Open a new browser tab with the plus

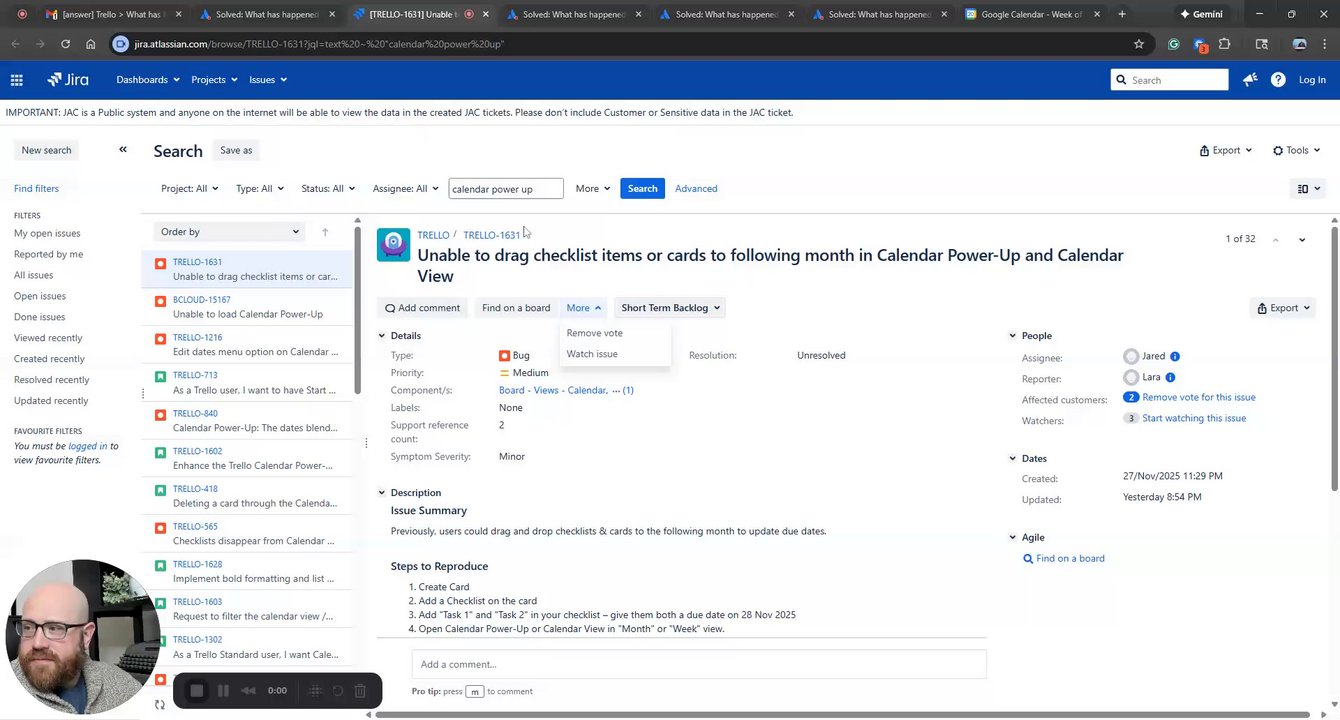pyautogui.click(x=1122, y=14)
